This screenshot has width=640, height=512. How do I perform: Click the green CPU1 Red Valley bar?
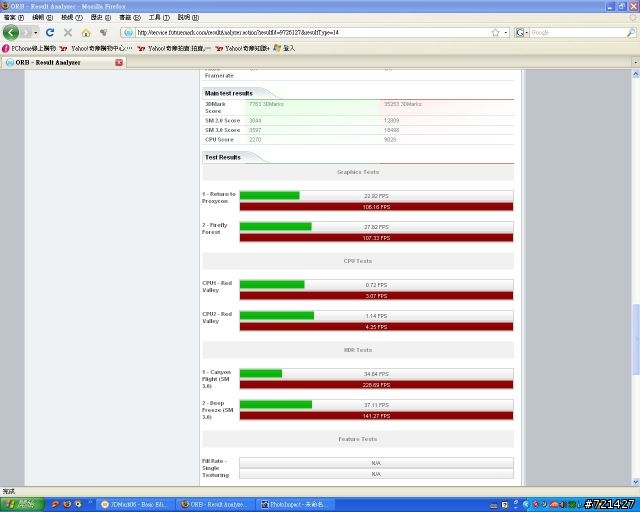(x=272, y=285)
